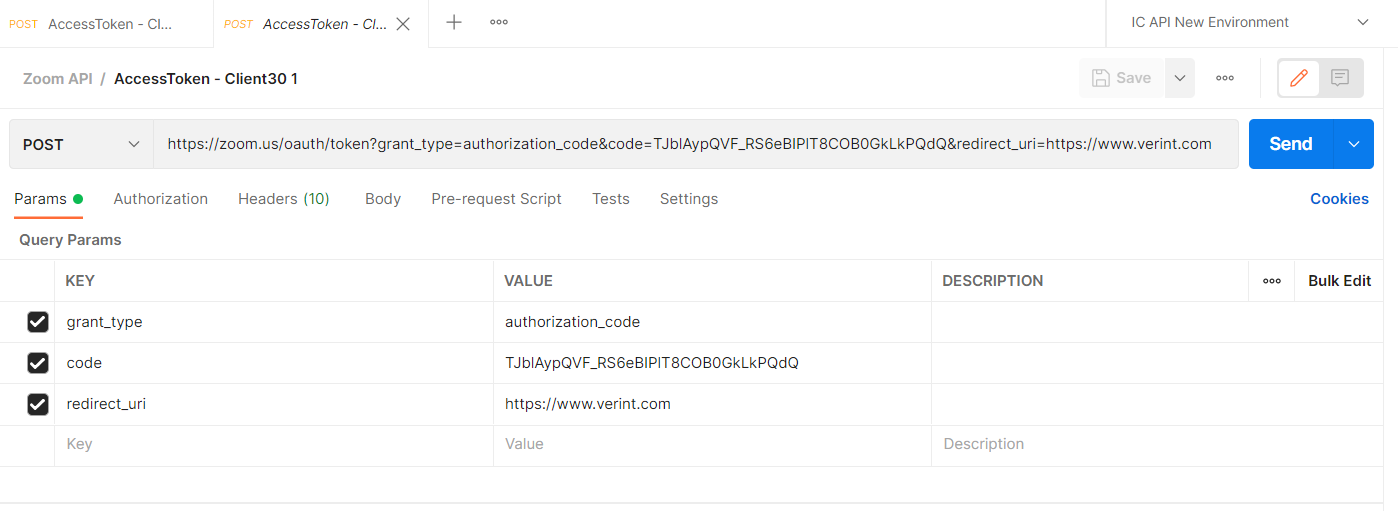This screenshot has height=511, width=1398.
Task: Select the pencil edit mode icon
Action: click(1299, 78)
